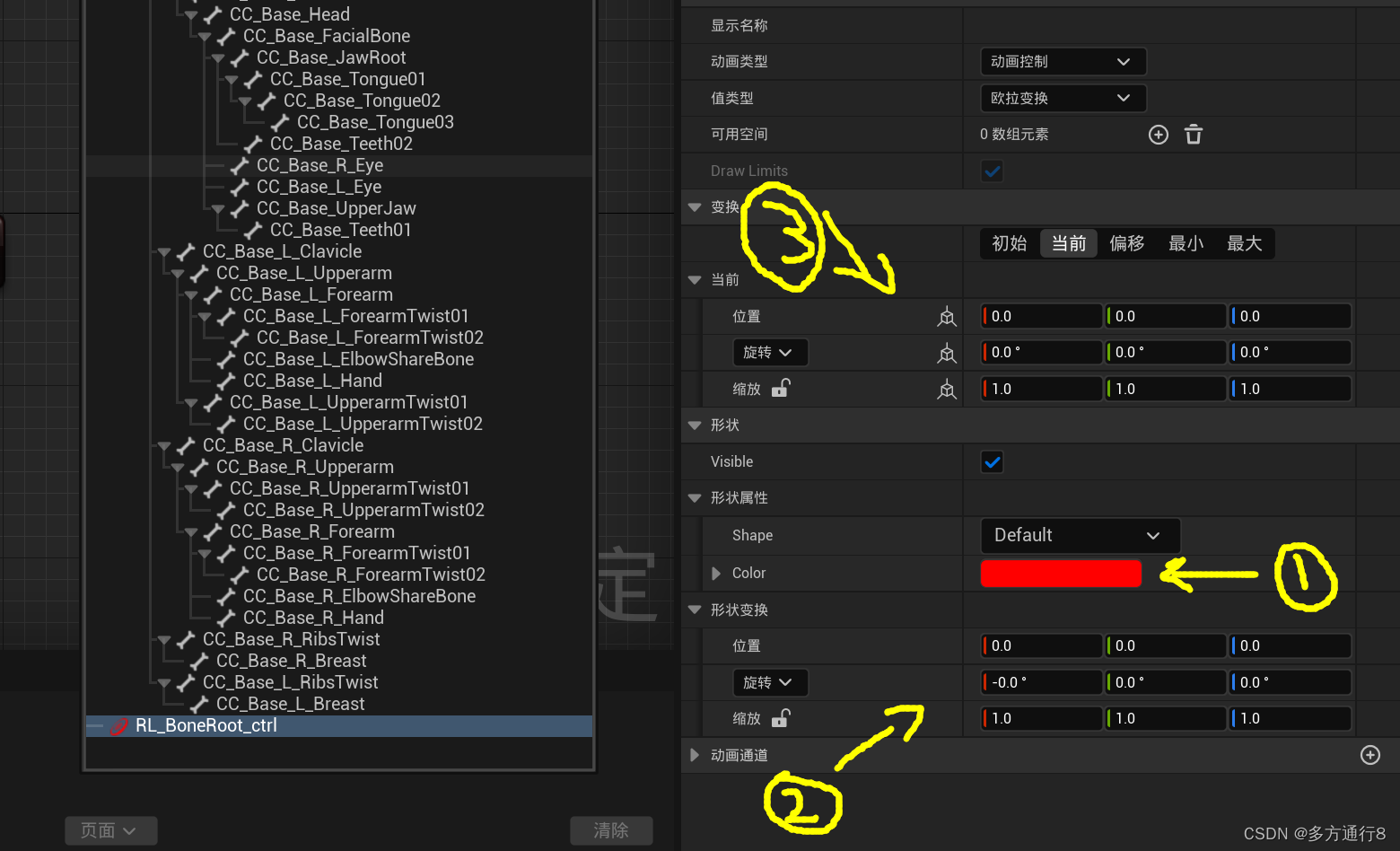Expand the Color property row
The width and height of the screenshot is (1400, 851).
coord(716,573)
